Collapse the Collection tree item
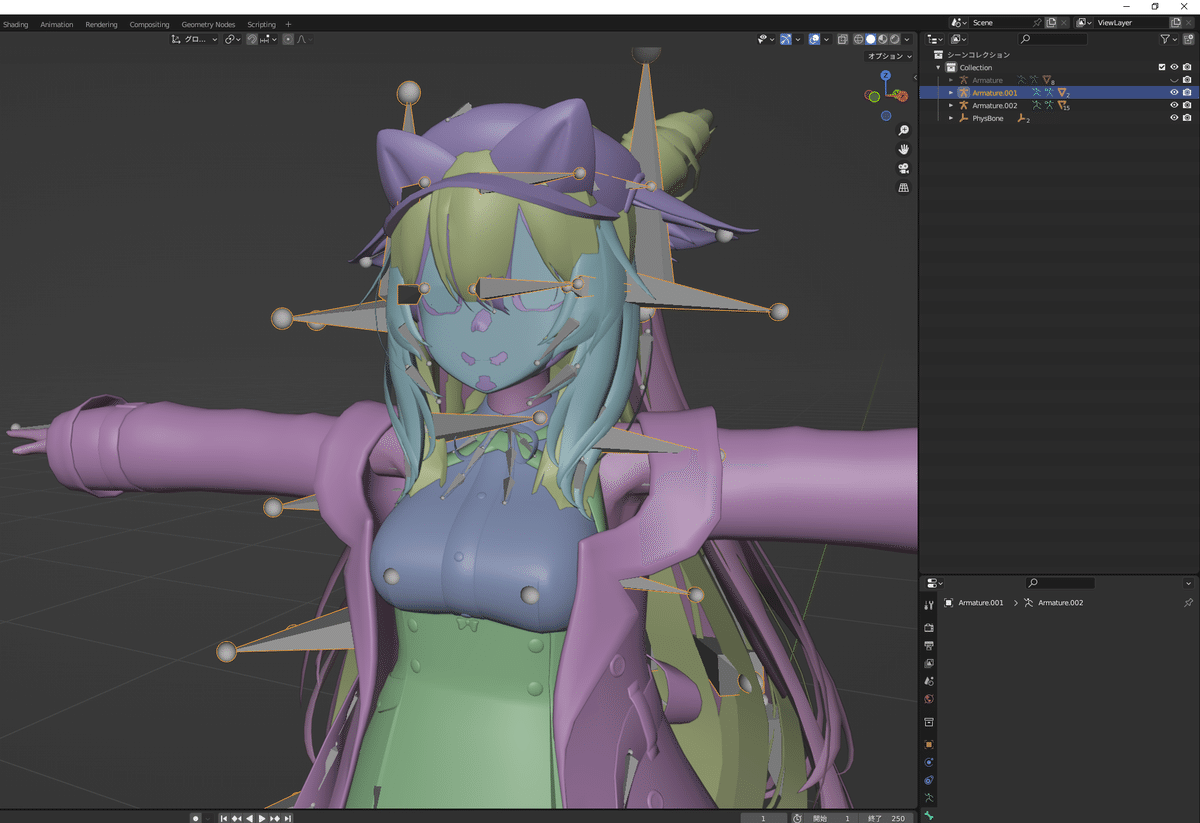This screenshot has height=823, width=1200. [x=938, y=68]
